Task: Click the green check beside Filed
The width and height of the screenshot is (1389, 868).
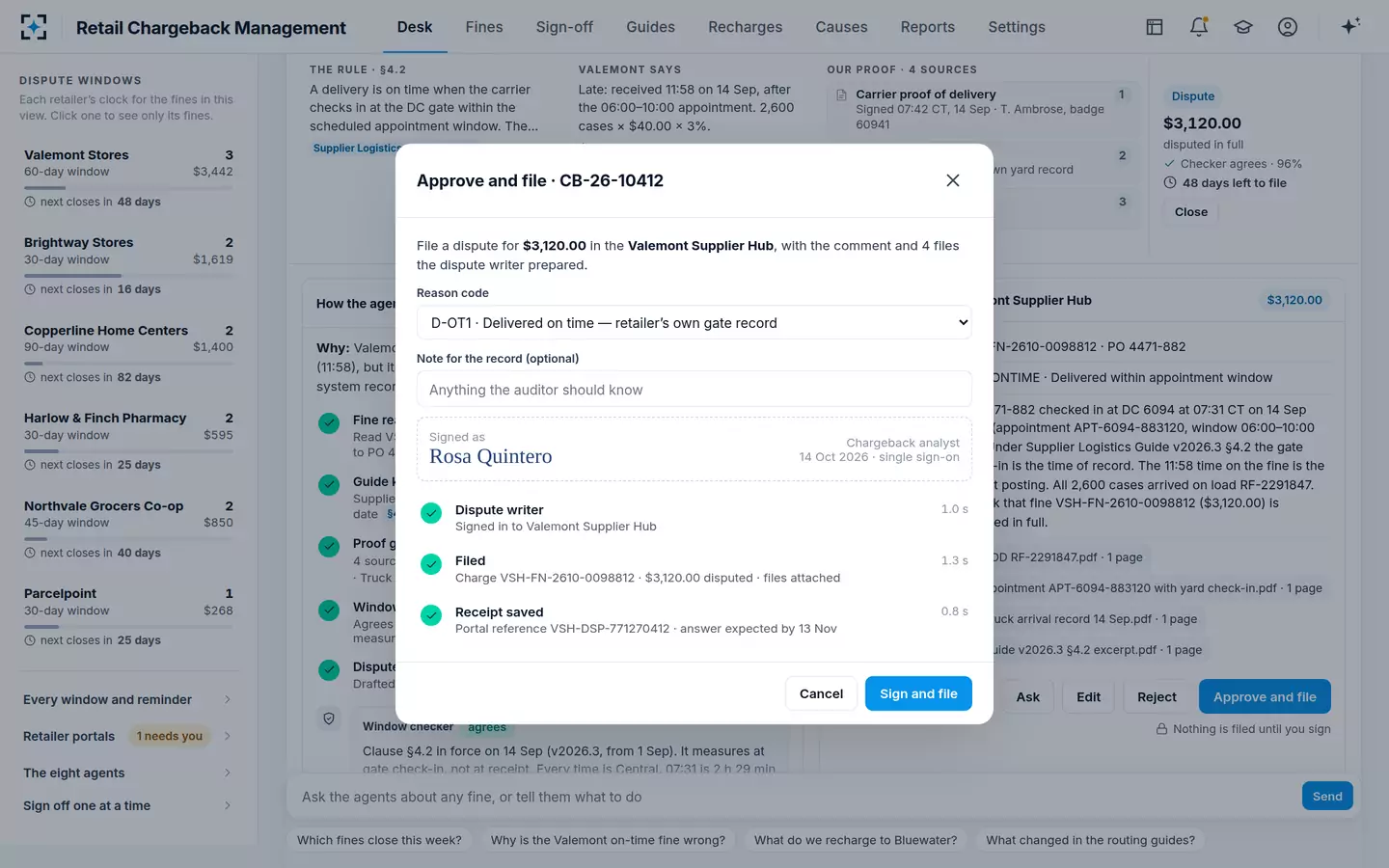Action: click(431, 564)
